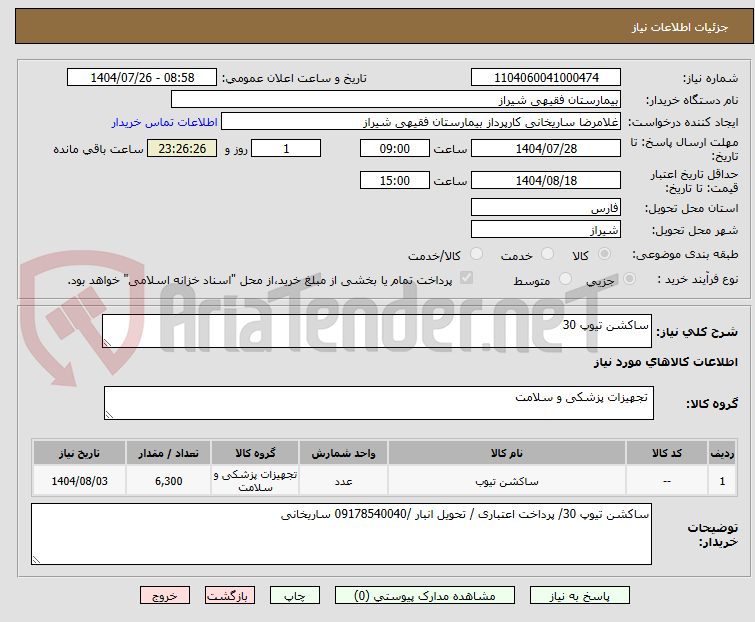Click the row number cell 1

(x=722, y=481)
